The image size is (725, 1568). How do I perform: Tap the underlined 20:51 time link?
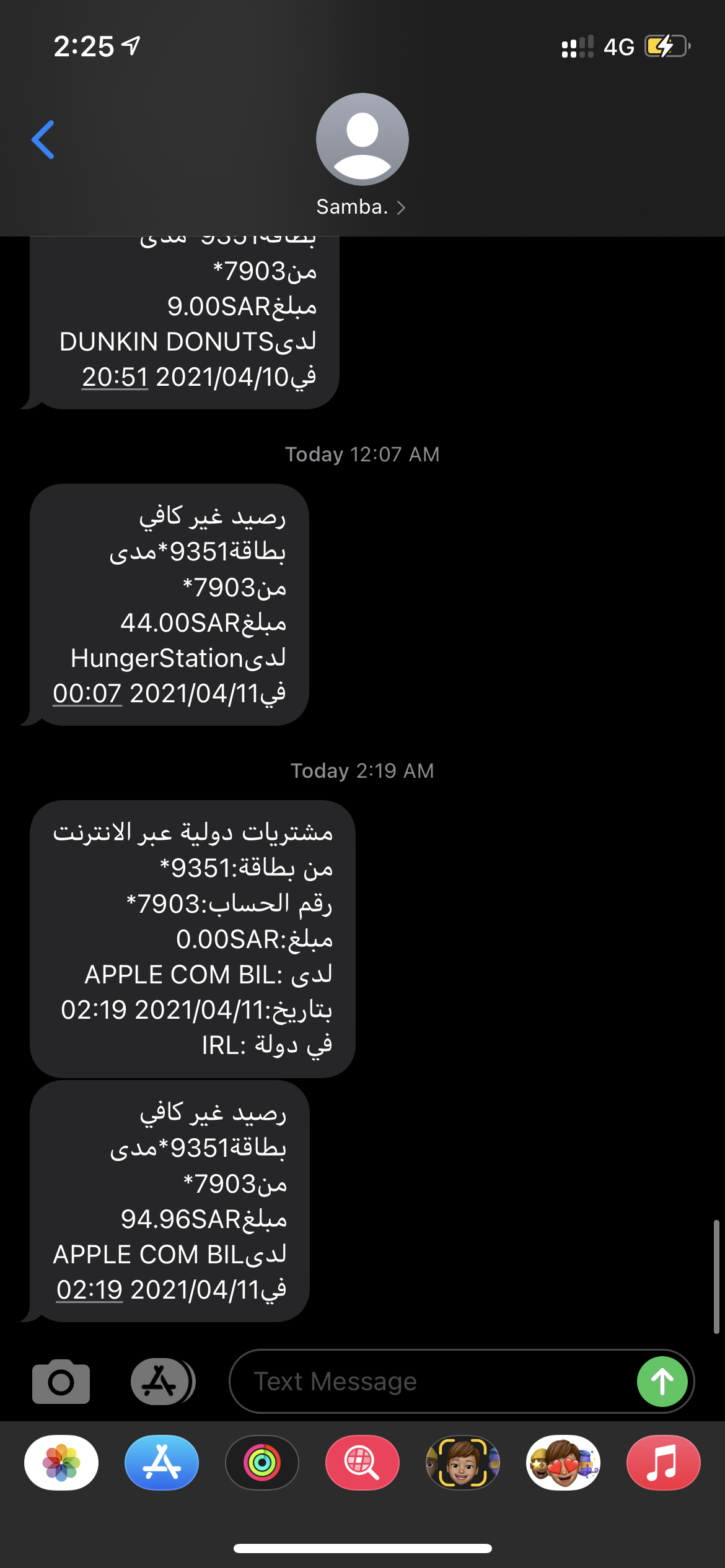coord(115,377)
